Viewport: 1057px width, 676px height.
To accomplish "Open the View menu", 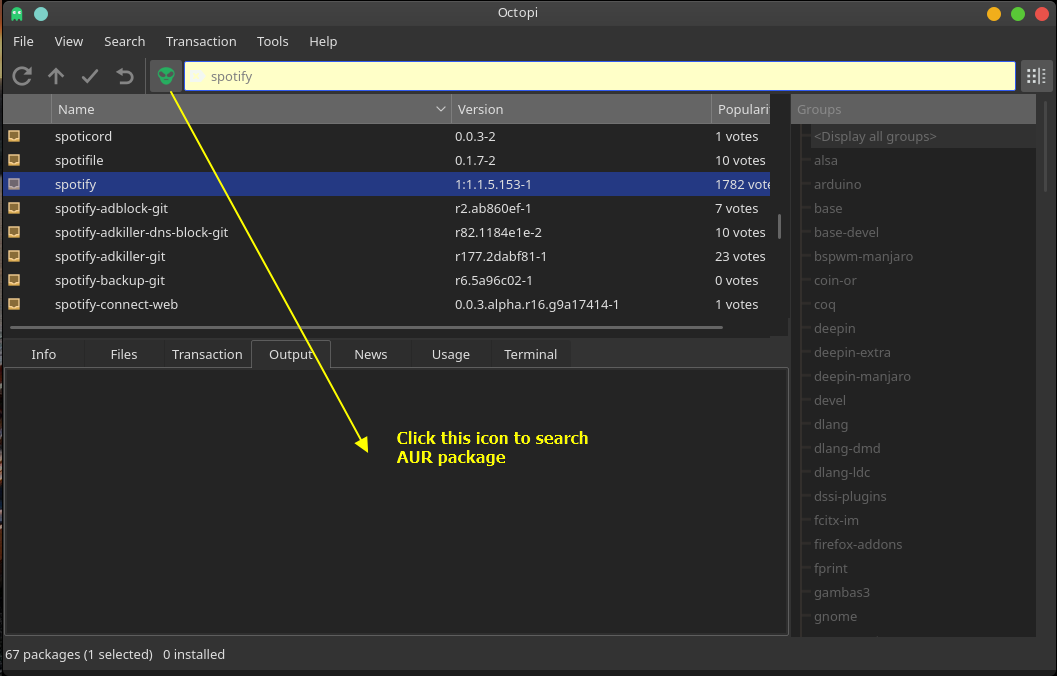I will pos(69,41).
